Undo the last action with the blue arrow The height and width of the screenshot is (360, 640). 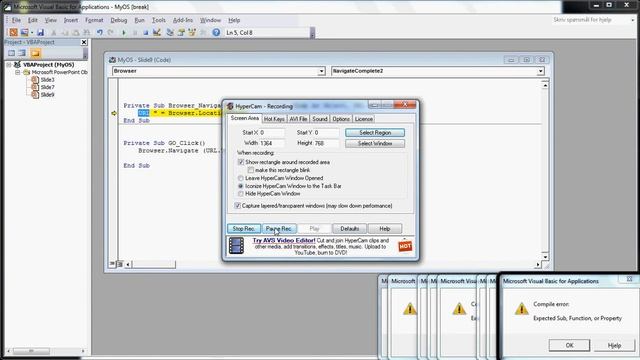[x=100, y=32]
